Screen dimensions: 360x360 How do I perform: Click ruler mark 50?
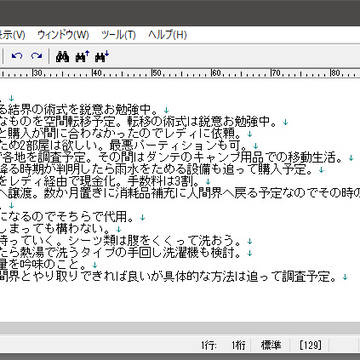157,73
